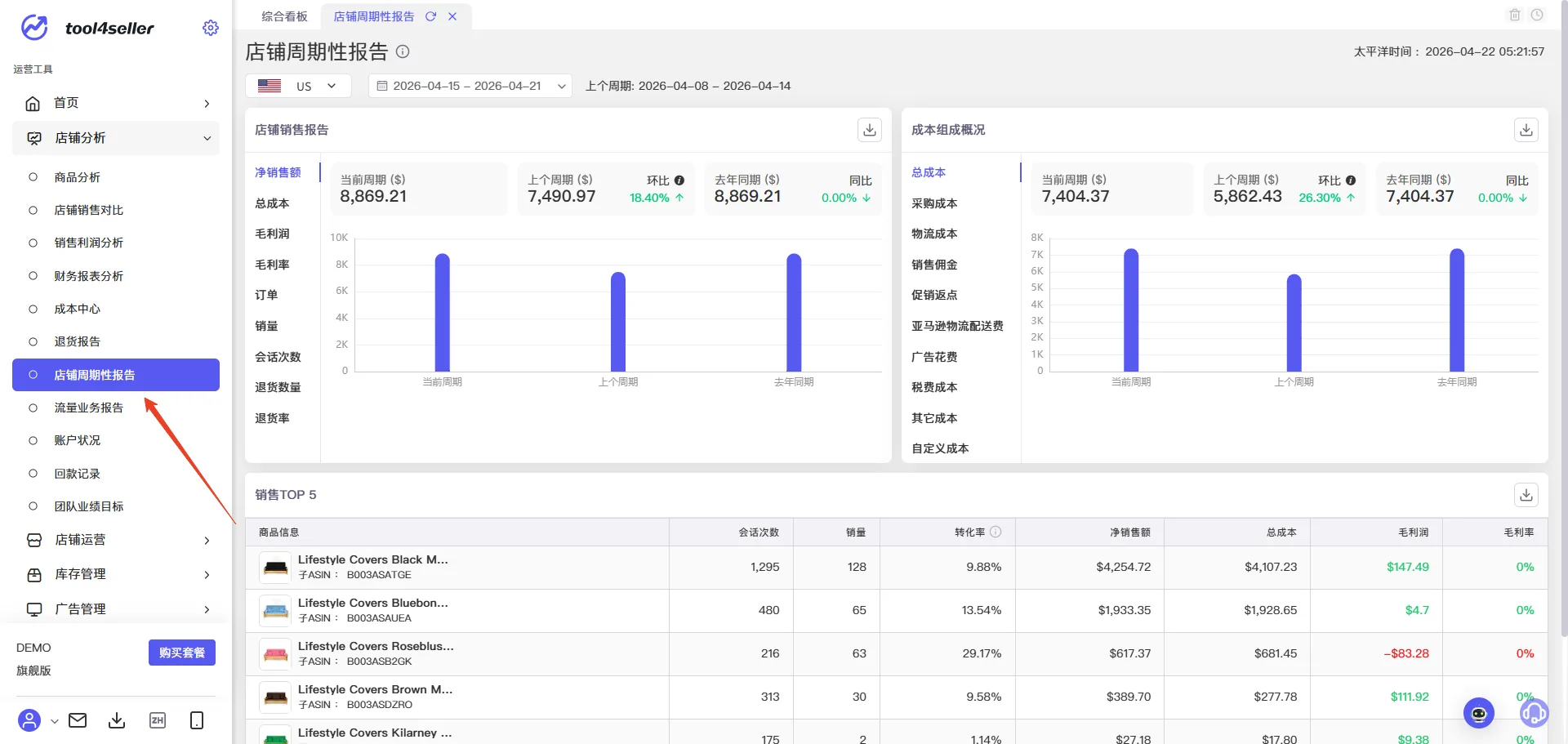Select 广告花费 in cost overview
Screen dimensions: 1568x744
(934, 357)
